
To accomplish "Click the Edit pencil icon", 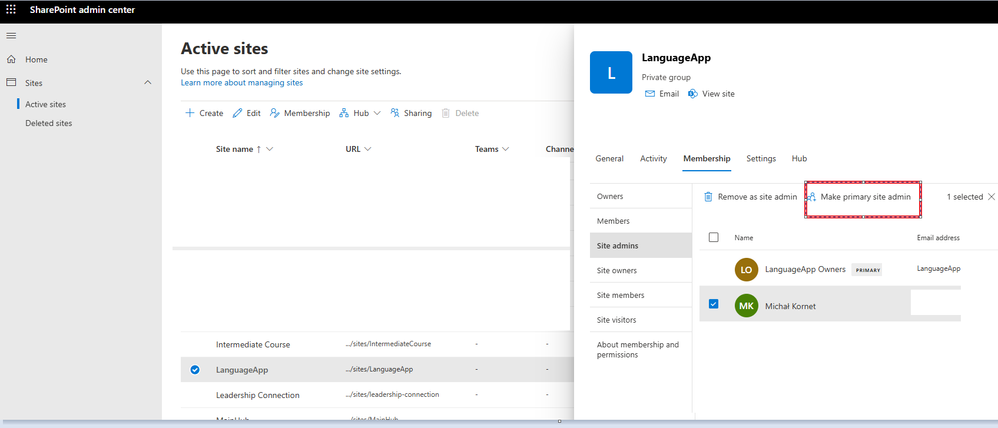I will point(237,113).
